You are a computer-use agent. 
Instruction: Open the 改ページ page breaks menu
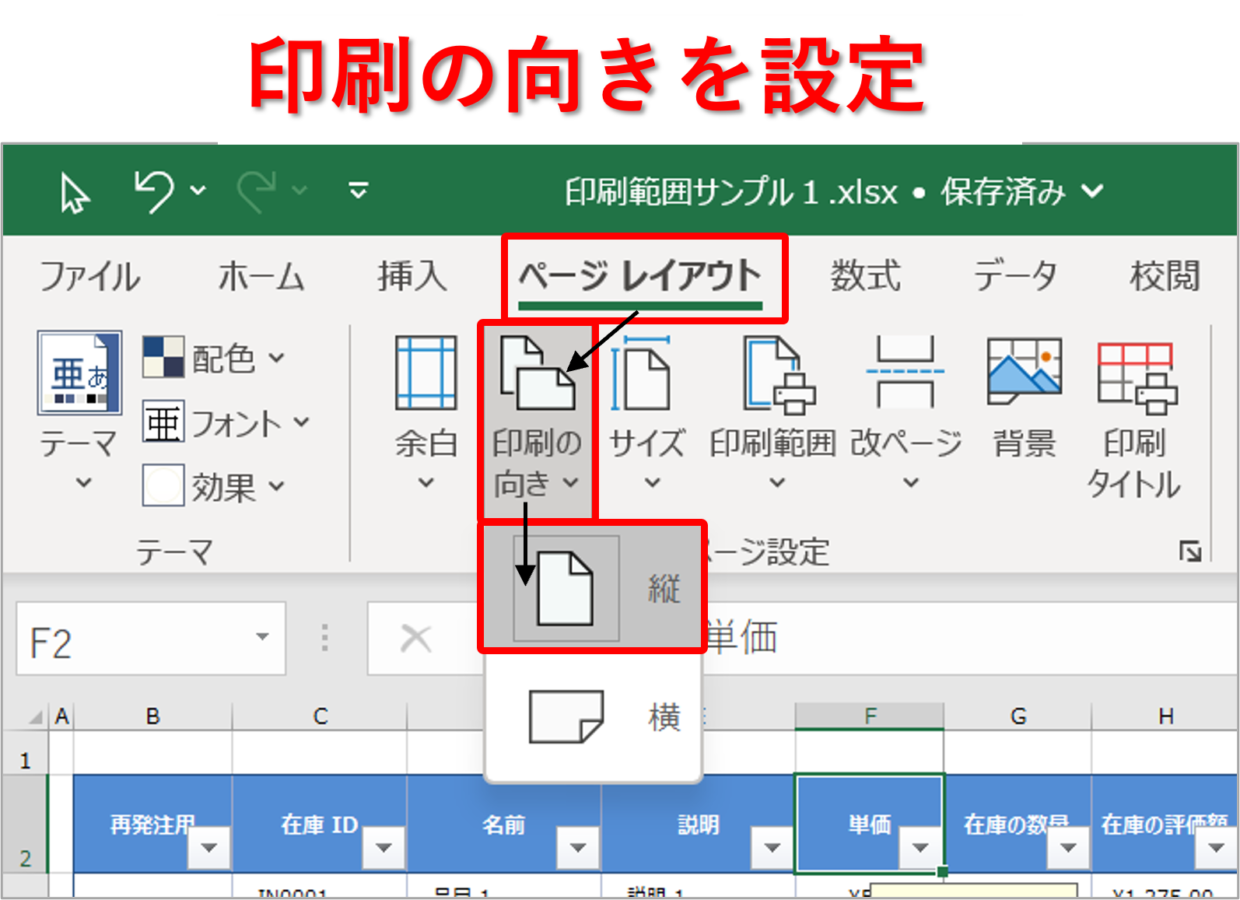coord(907,415)
